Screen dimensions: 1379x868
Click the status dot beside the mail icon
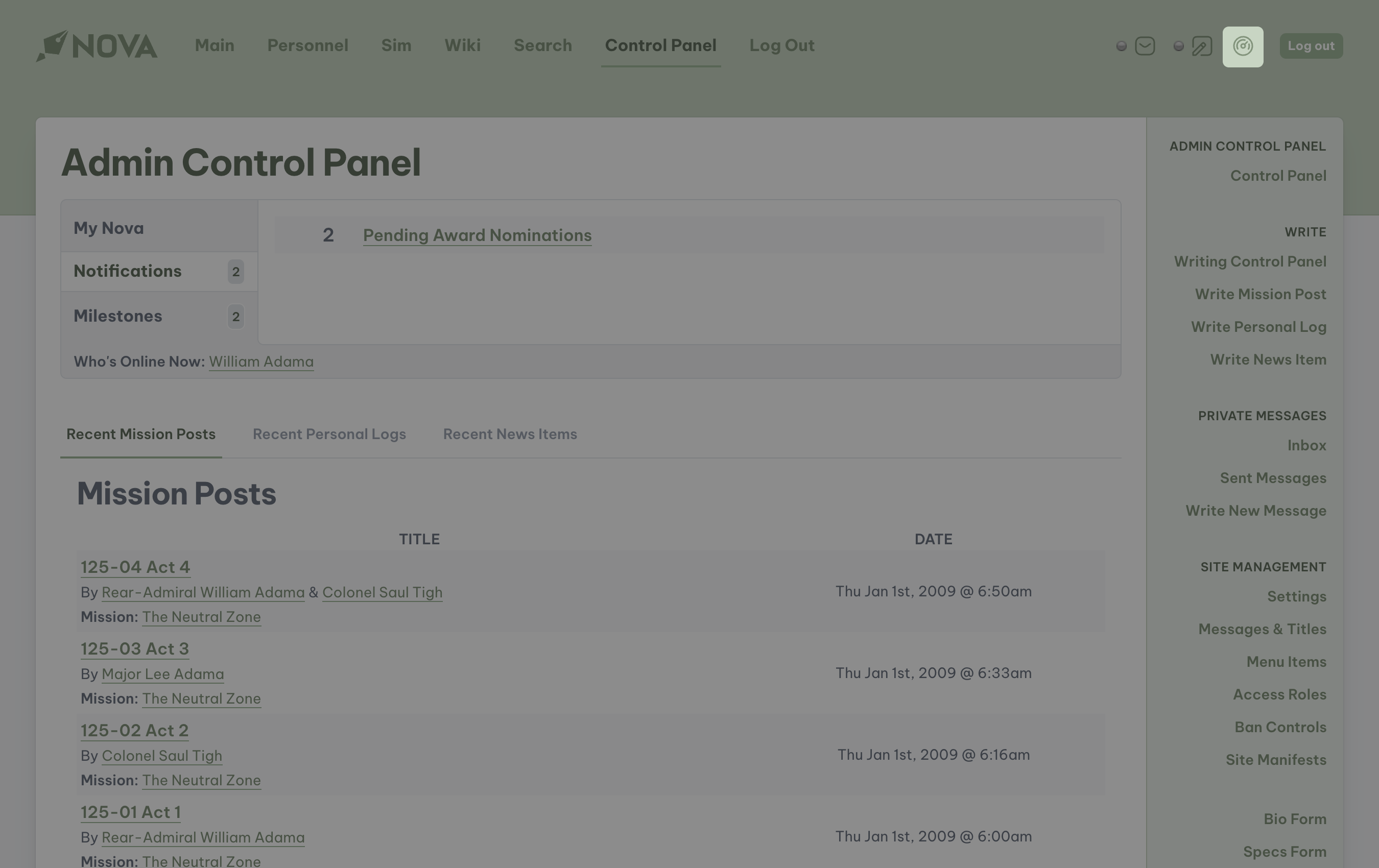click(1121, 46)
